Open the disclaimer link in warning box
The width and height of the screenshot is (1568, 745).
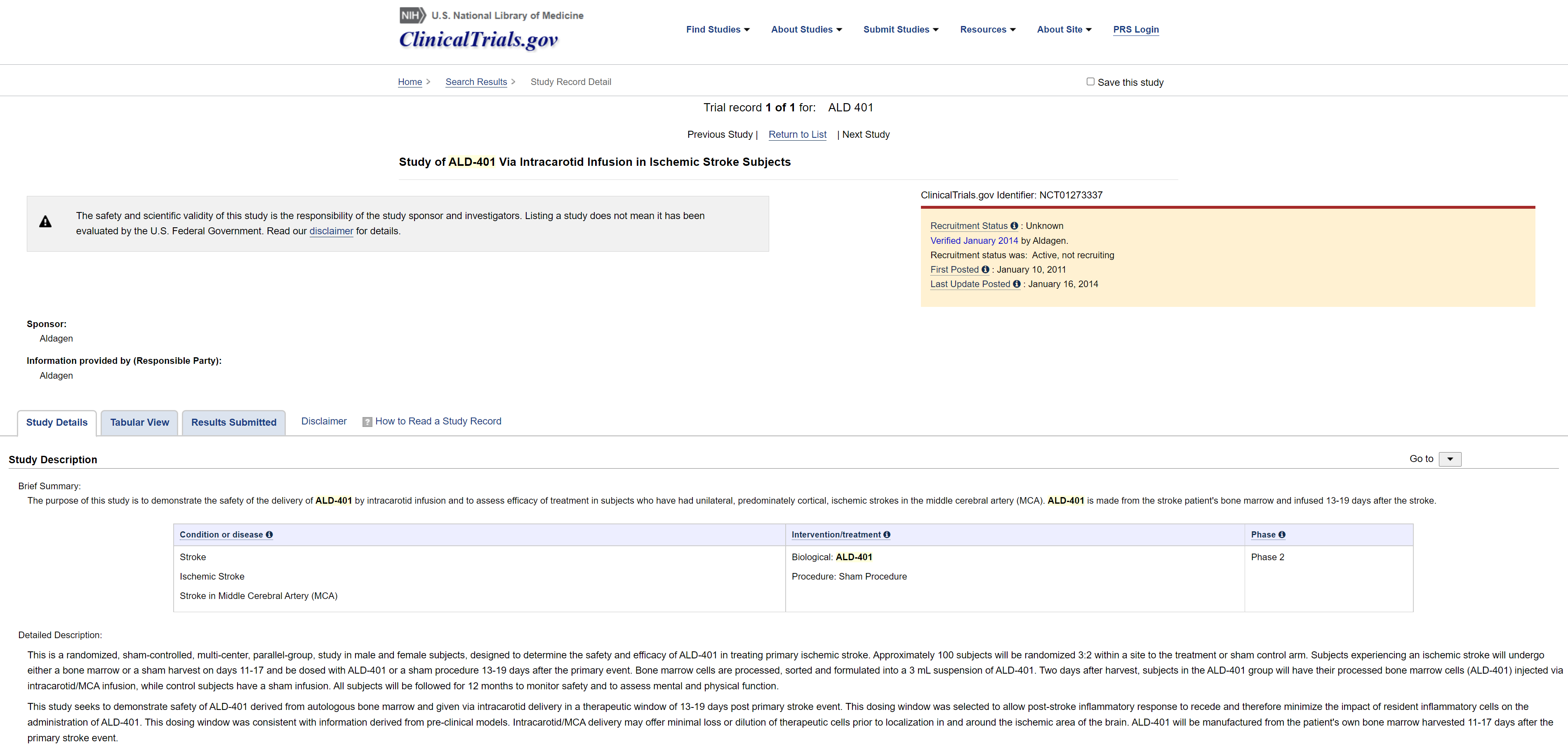coord(331,231)
